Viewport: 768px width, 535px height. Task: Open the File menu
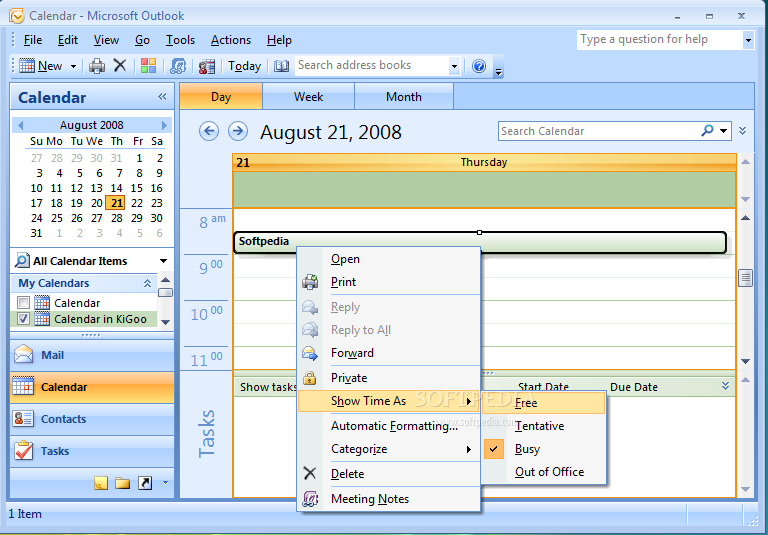coord(33,40)
